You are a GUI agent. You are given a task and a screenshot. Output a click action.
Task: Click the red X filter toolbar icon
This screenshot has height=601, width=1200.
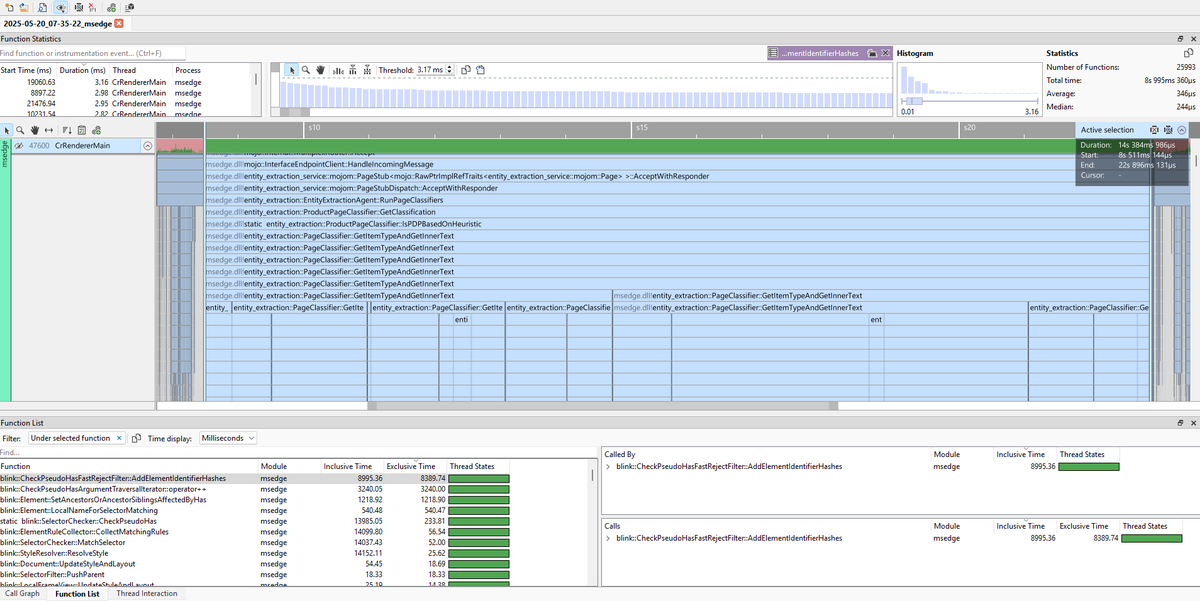tap(92, 7)
